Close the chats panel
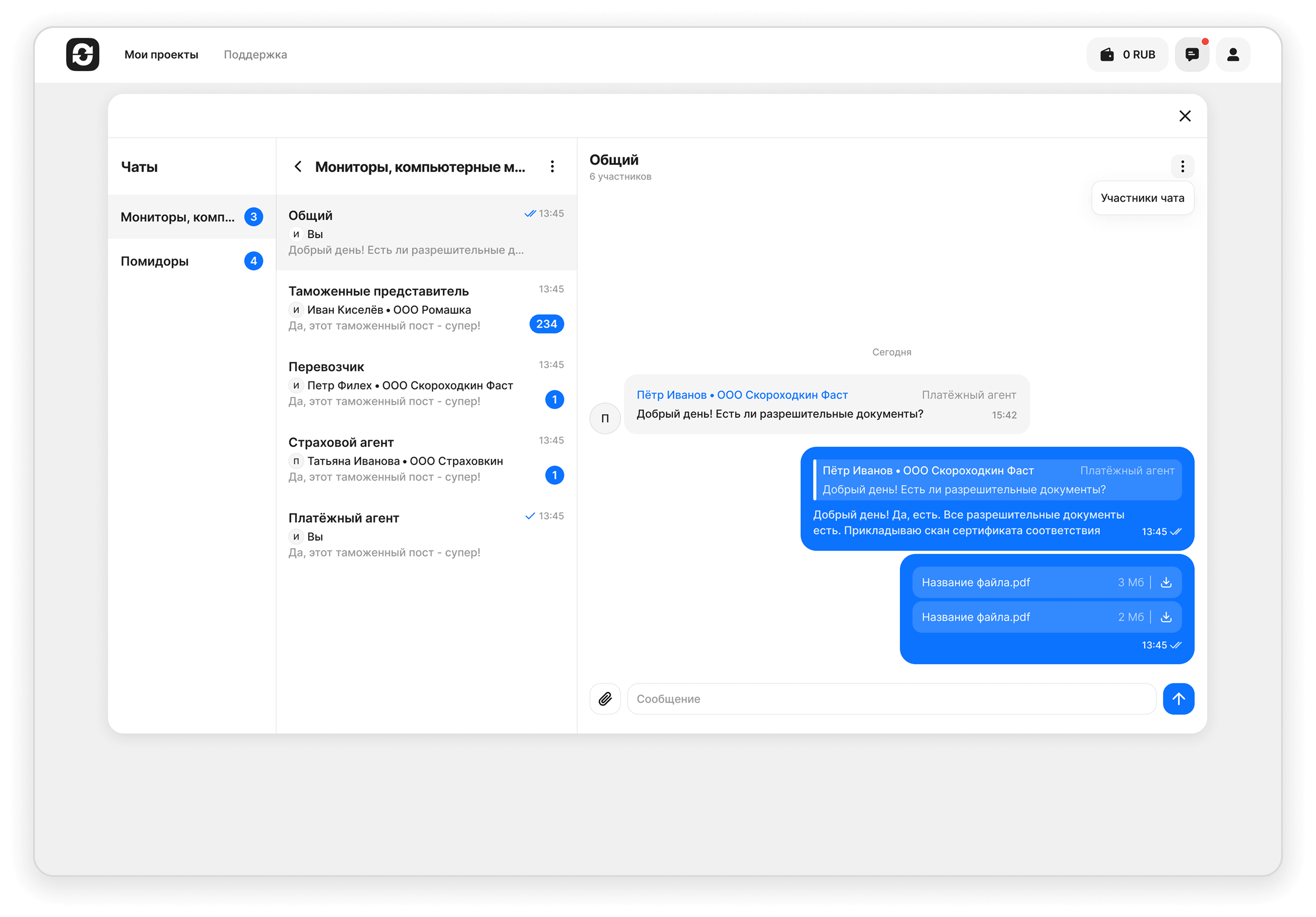Screen dimensions: 1316x917 [1185, 116]
